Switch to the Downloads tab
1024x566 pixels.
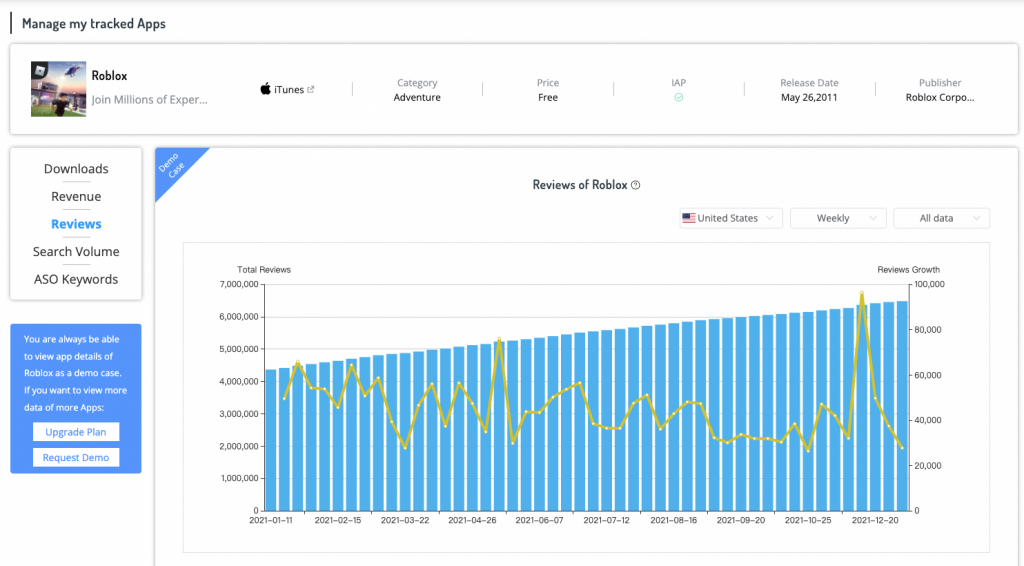pos(76,169)
